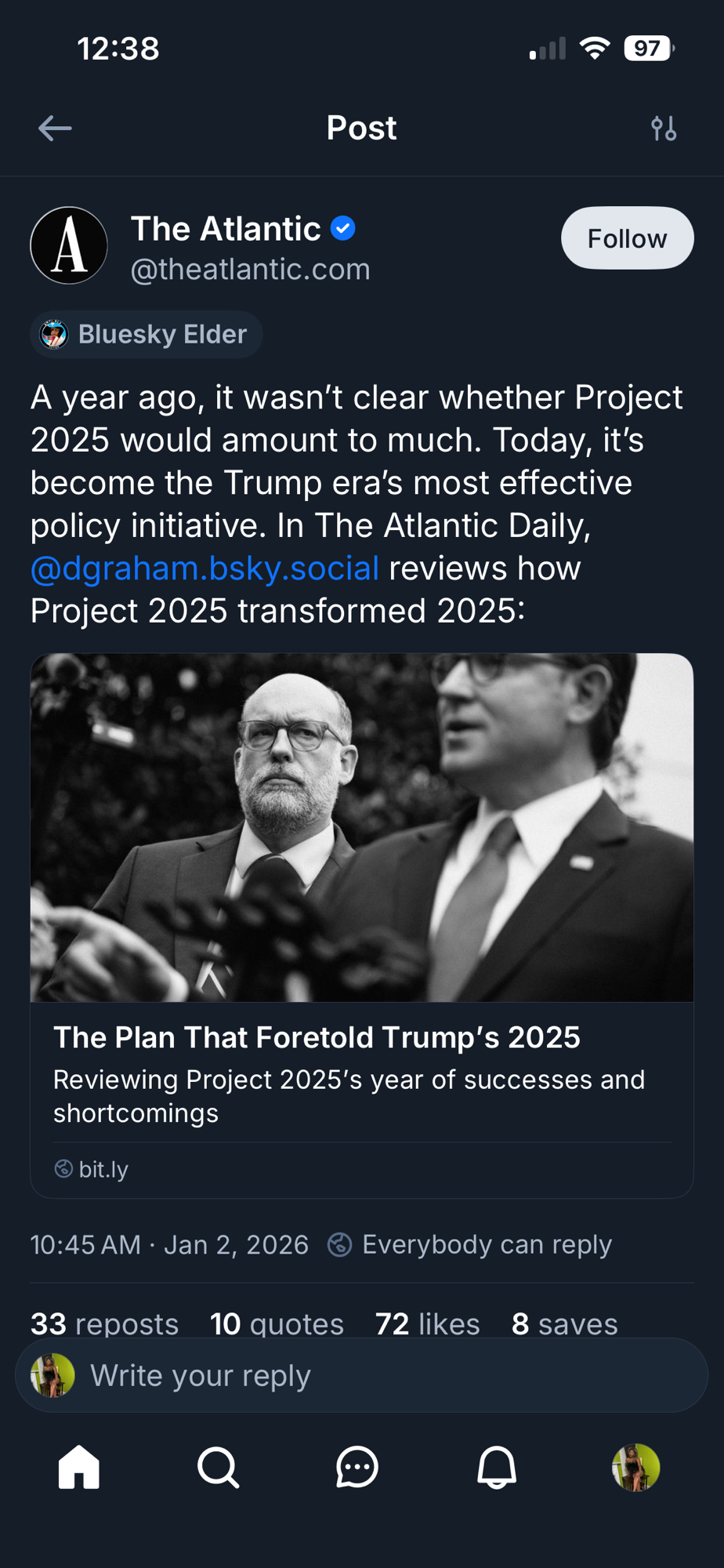The height and width of the screenshot is (1568, 724).
Task: Open Search tab
Action: [x=218, y=1467]
